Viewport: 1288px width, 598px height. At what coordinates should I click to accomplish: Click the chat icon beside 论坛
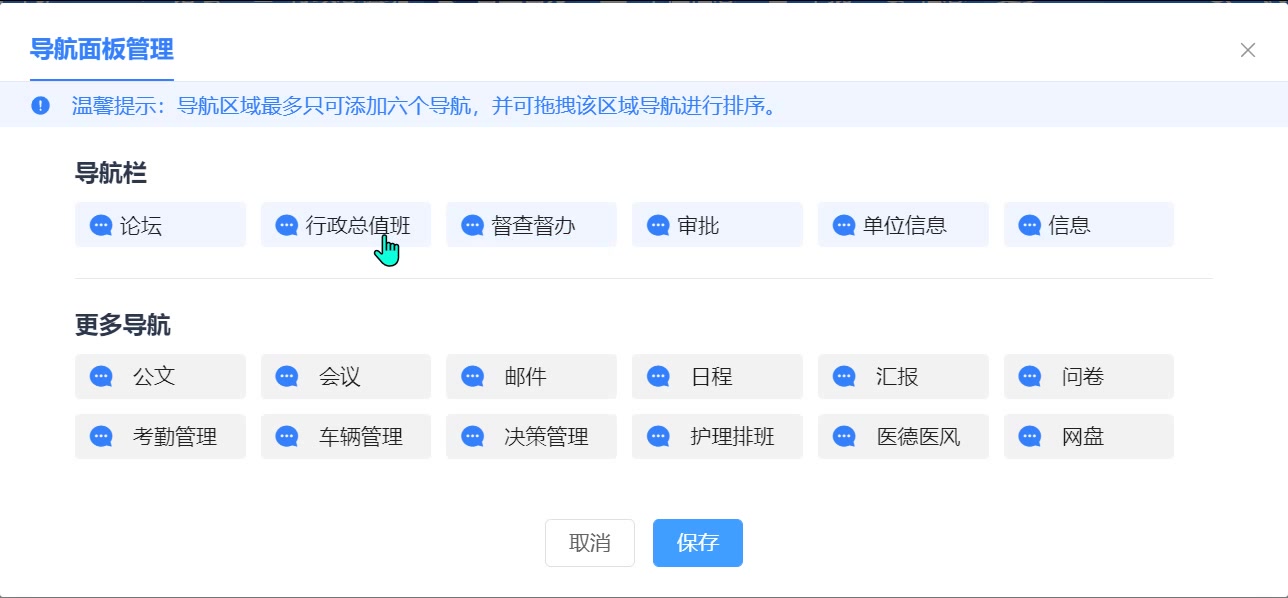100,226
